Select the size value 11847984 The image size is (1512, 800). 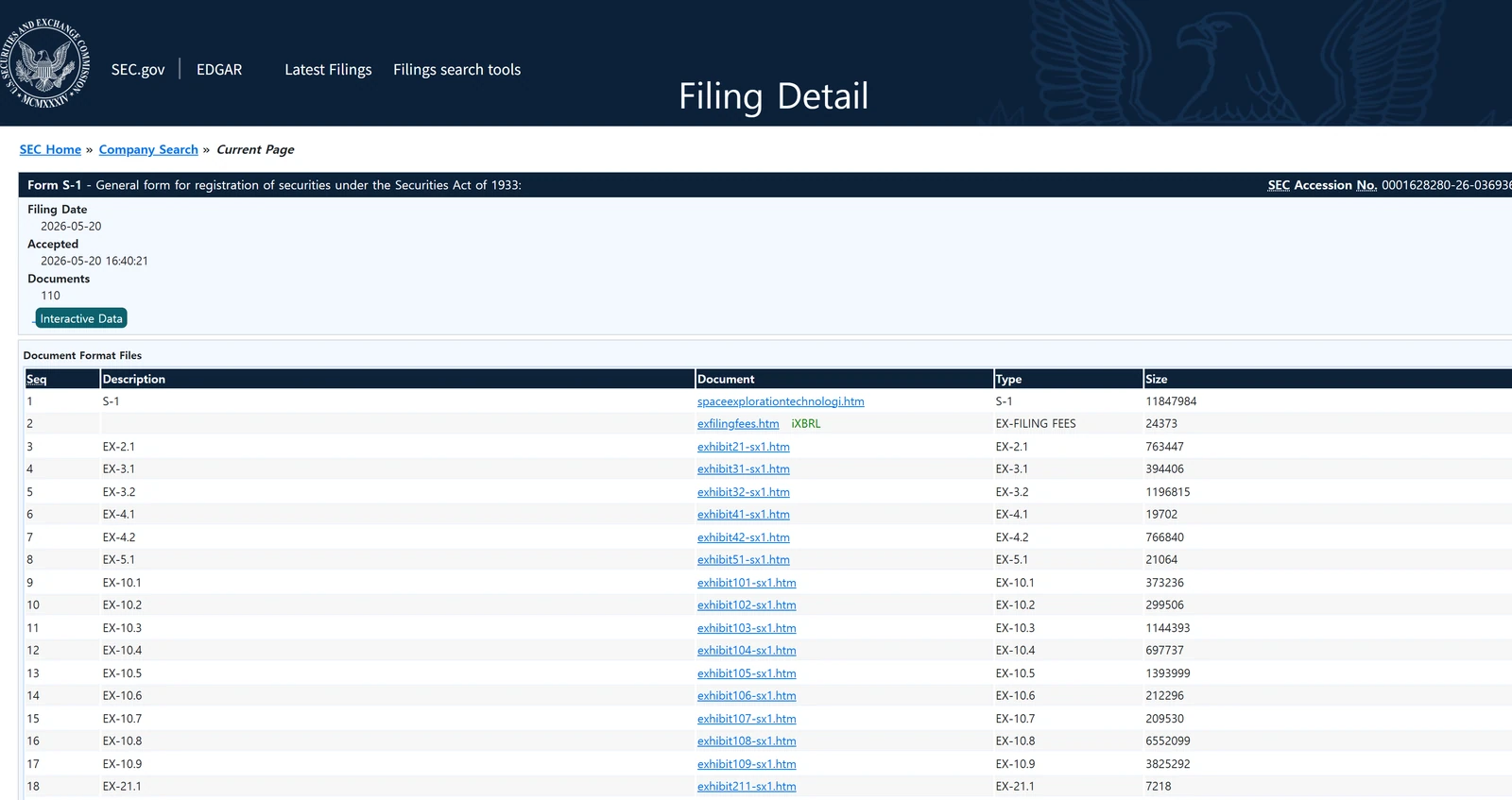[1171, 401]
